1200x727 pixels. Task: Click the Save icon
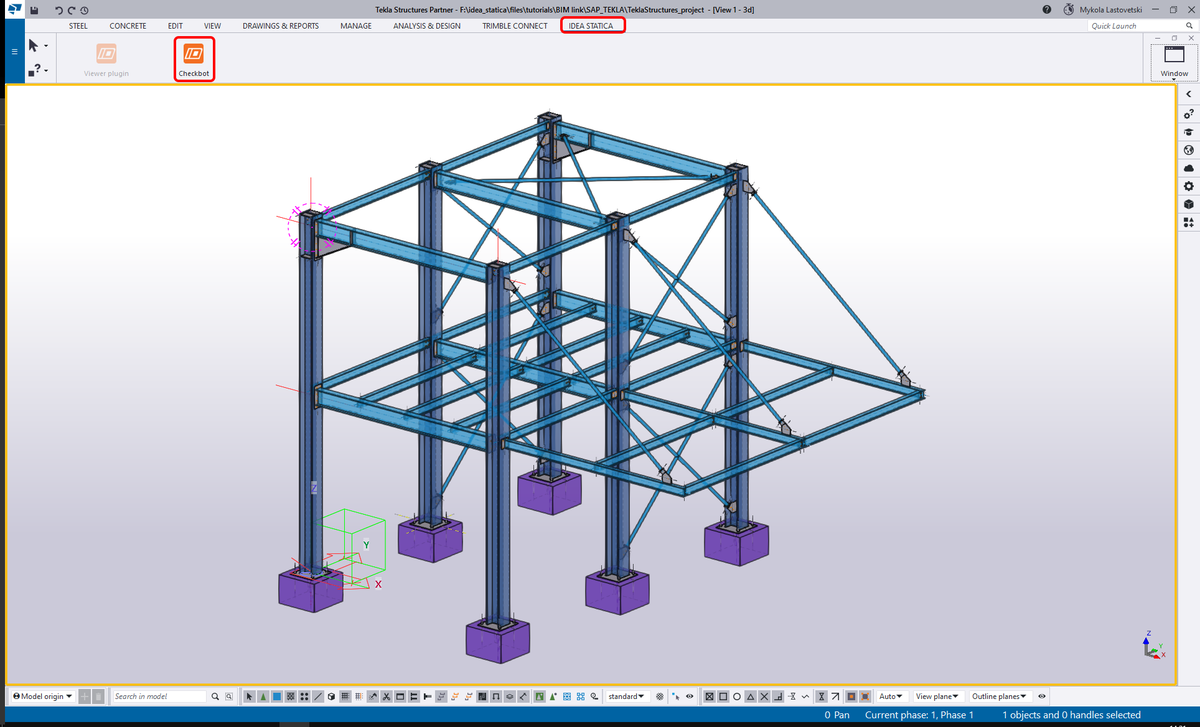pos(35,9)
